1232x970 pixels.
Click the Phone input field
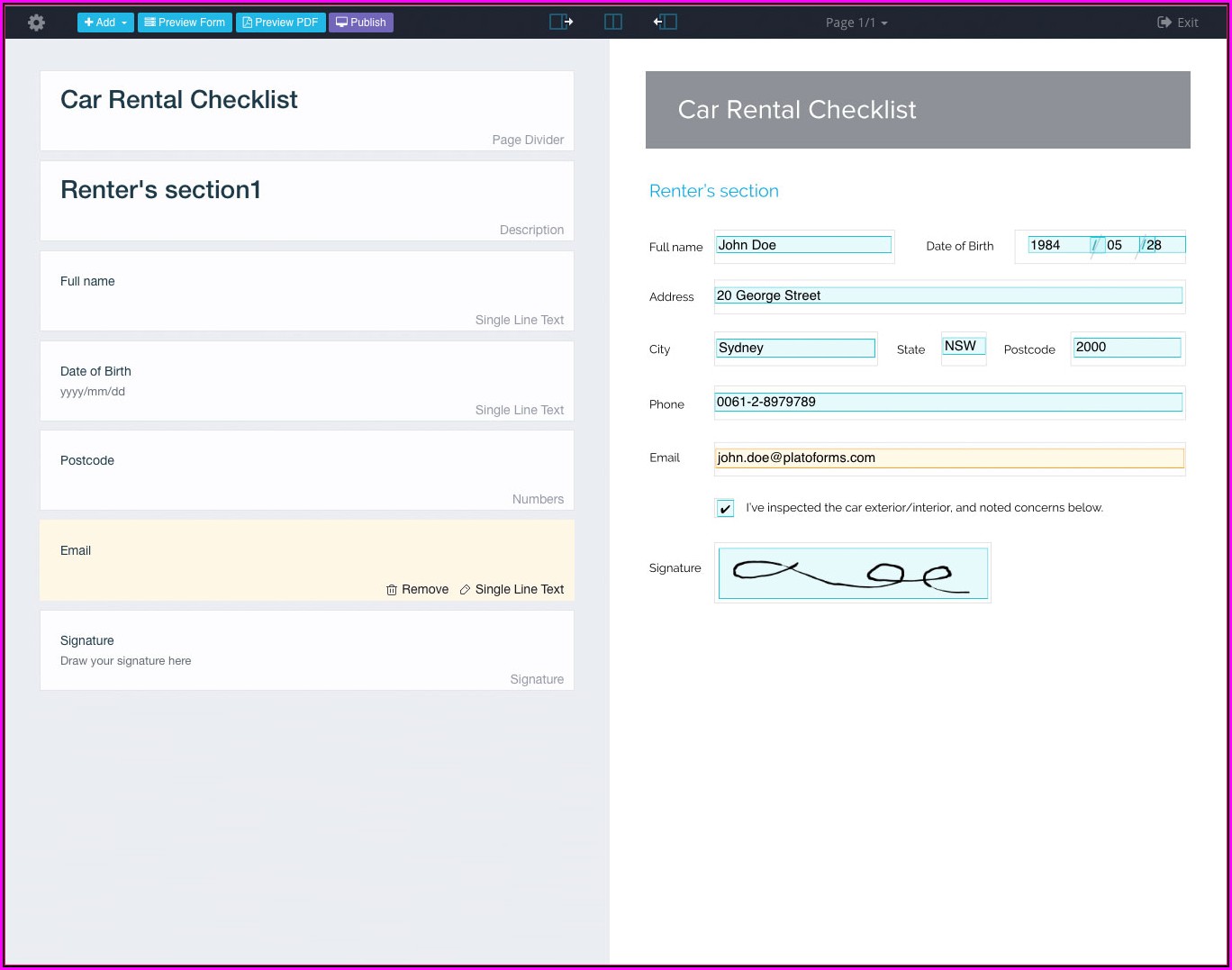point(948,403)
